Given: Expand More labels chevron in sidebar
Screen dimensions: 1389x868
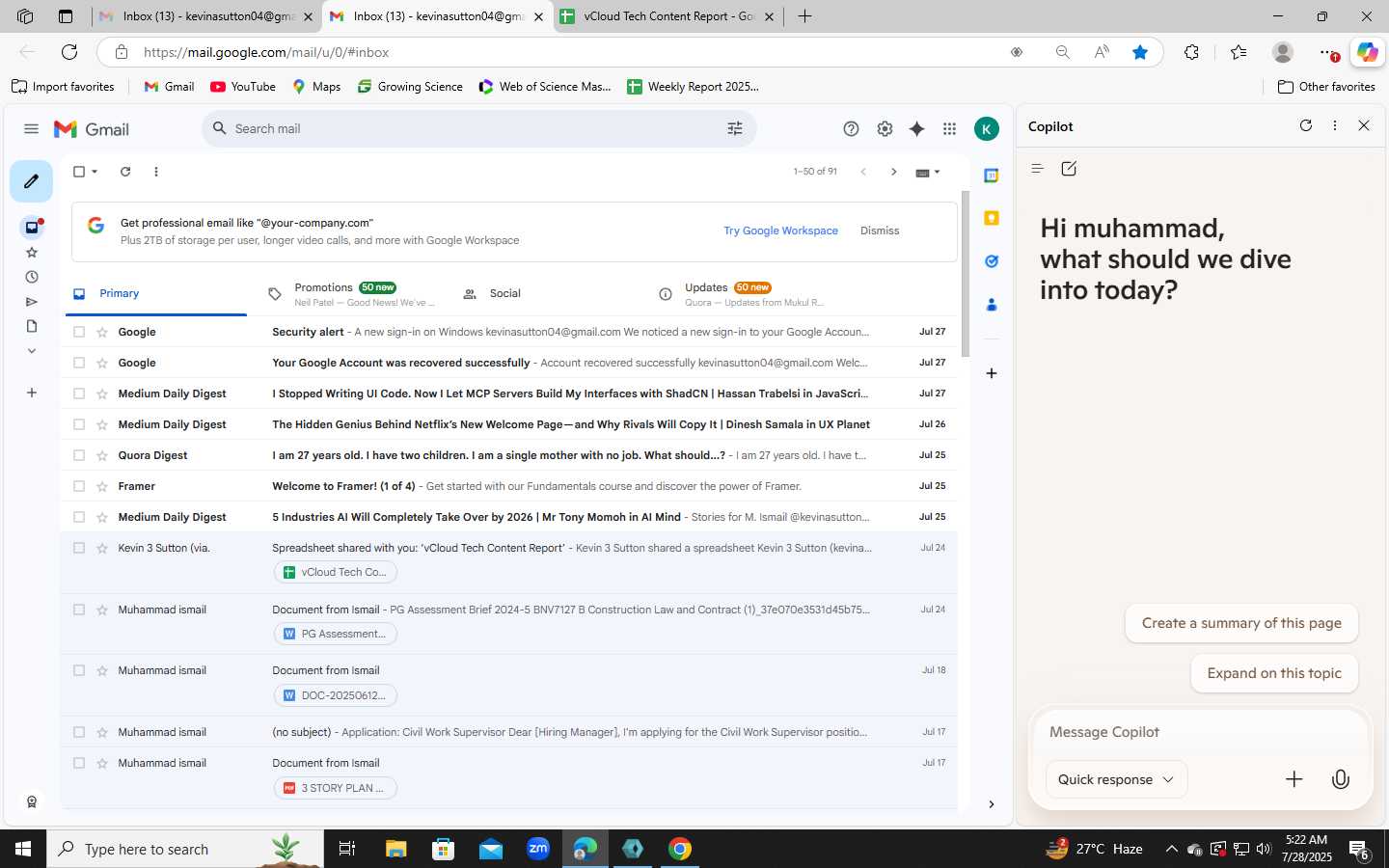Looking at the screenshot, I should click(x=32, y=351).
